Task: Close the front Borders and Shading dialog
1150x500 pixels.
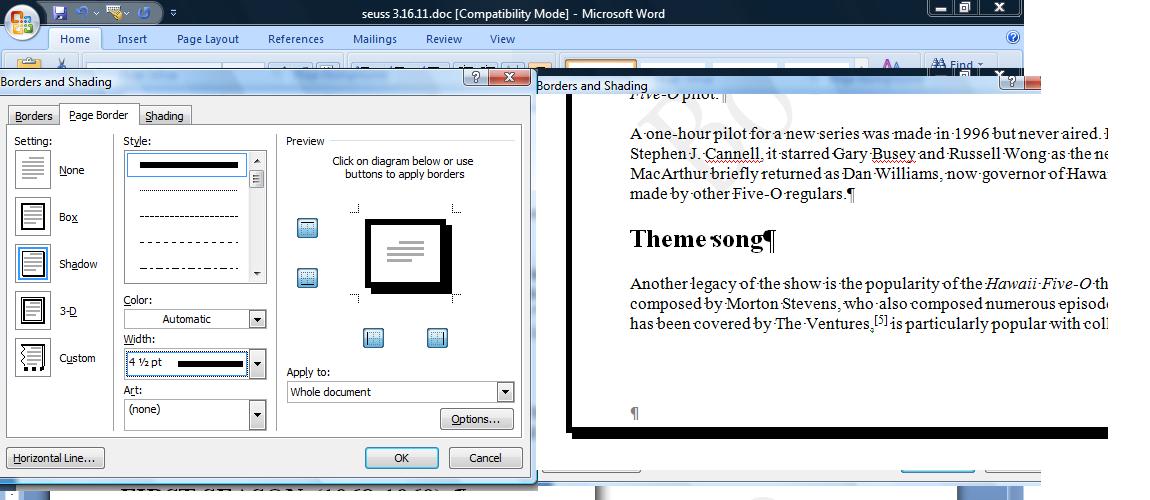Action: tap(508, 78)
